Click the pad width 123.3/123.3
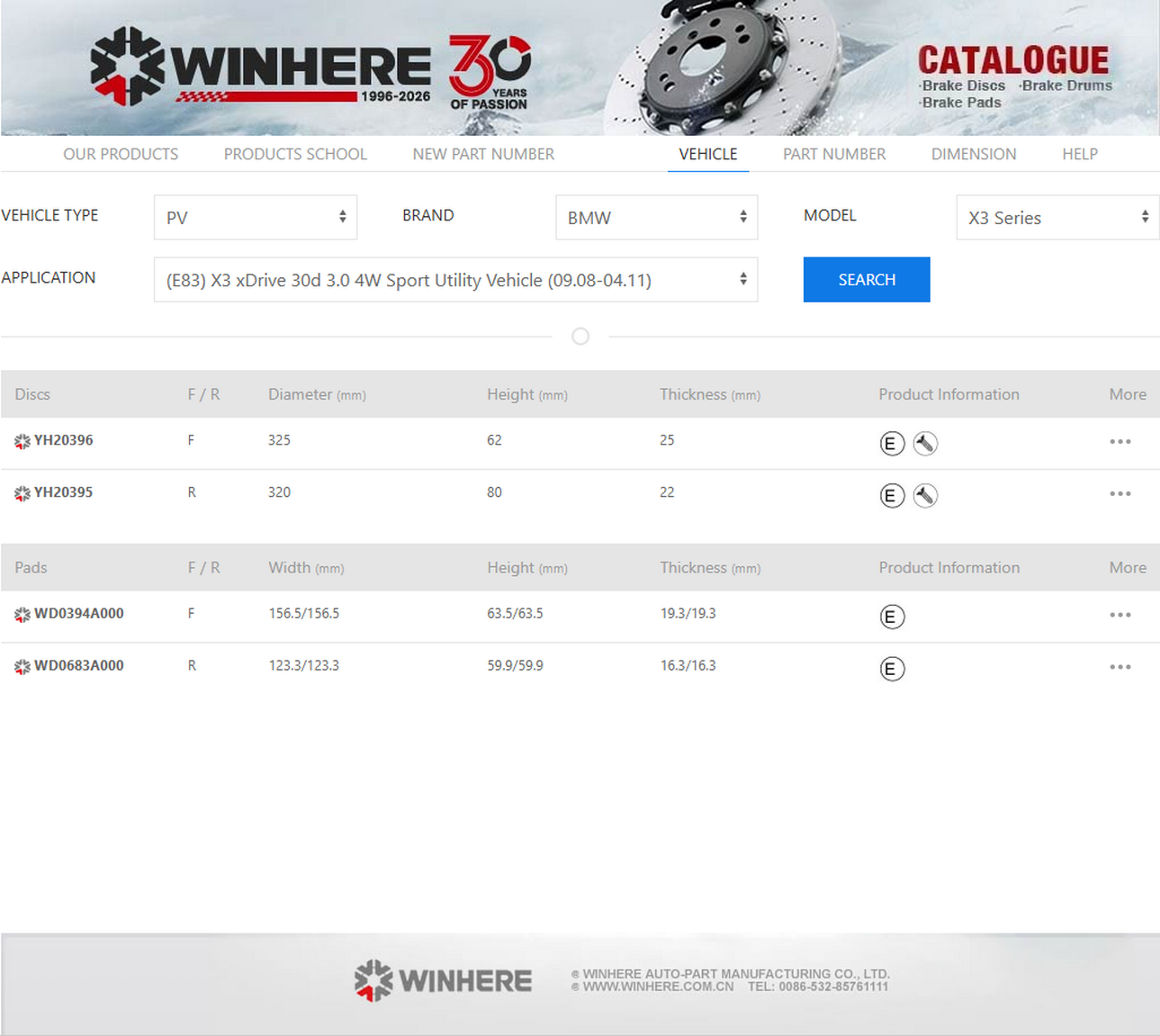This screenshot has height=1036, width=1160. (x=304, y=665)
